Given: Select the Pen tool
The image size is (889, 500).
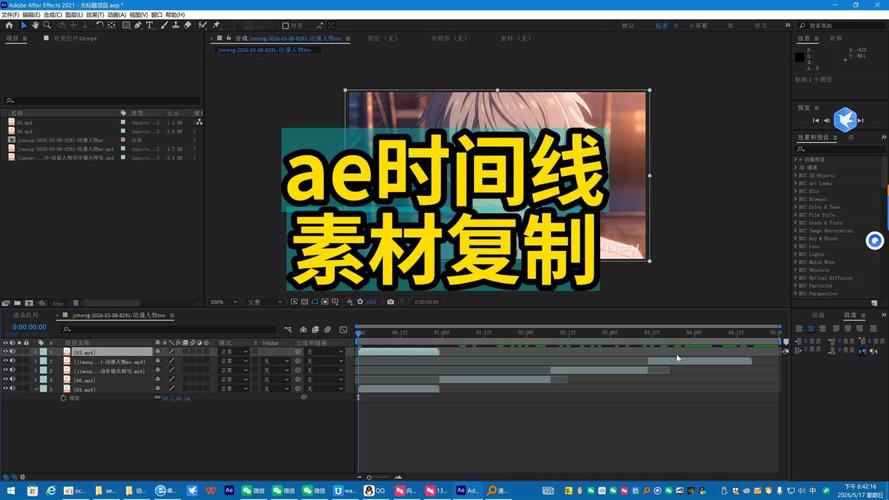Looking at the screenshot, I should (x=138, y=25).
